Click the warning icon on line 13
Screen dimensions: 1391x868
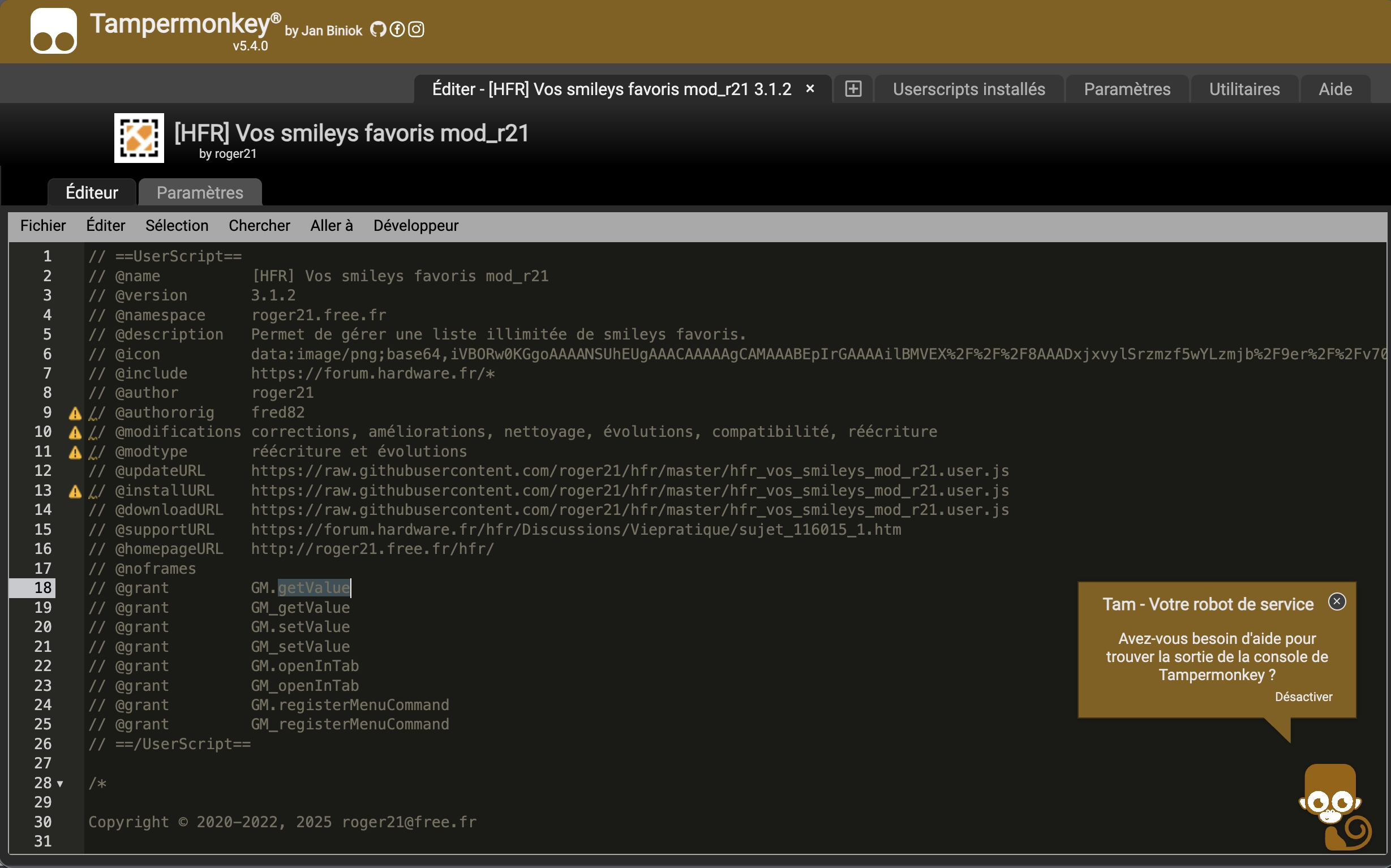(x=75, y=491)
